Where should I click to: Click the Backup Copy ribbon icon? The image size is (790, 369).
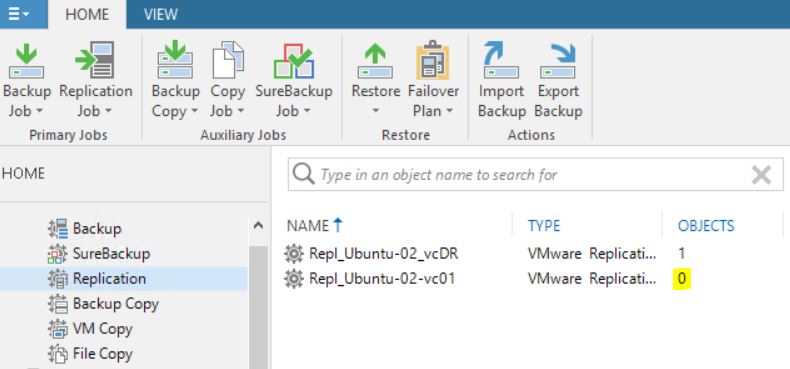click(175, 59)
